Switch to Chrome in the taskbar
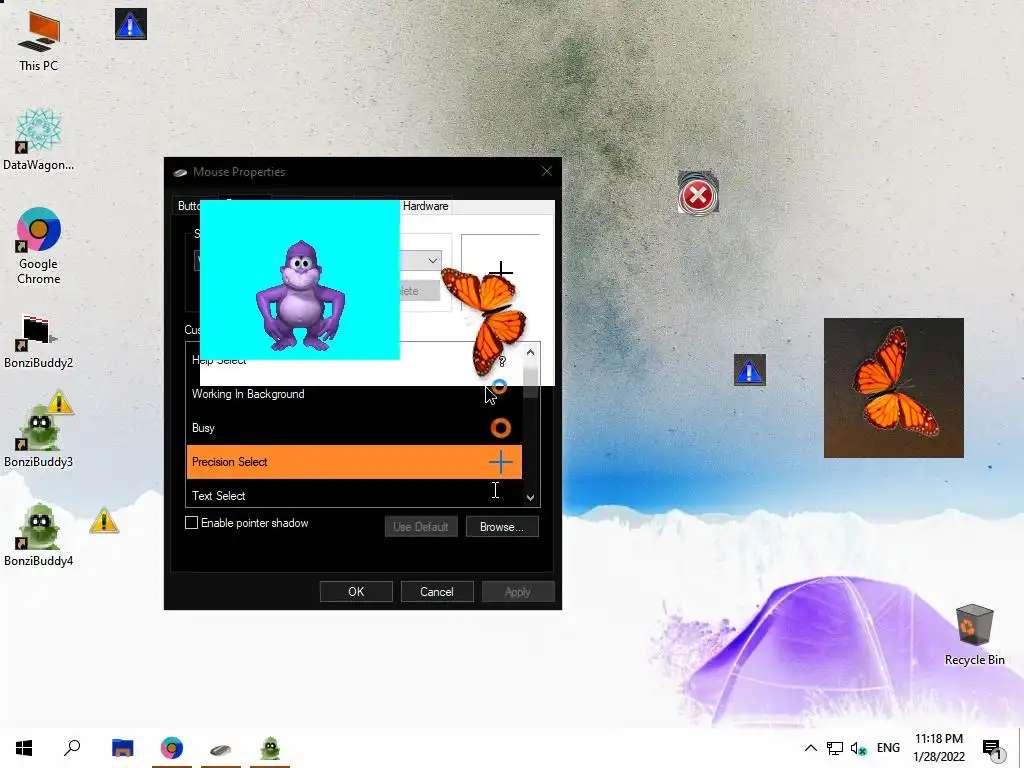The width and height of the screenshot is (1024, 768). 172,748
